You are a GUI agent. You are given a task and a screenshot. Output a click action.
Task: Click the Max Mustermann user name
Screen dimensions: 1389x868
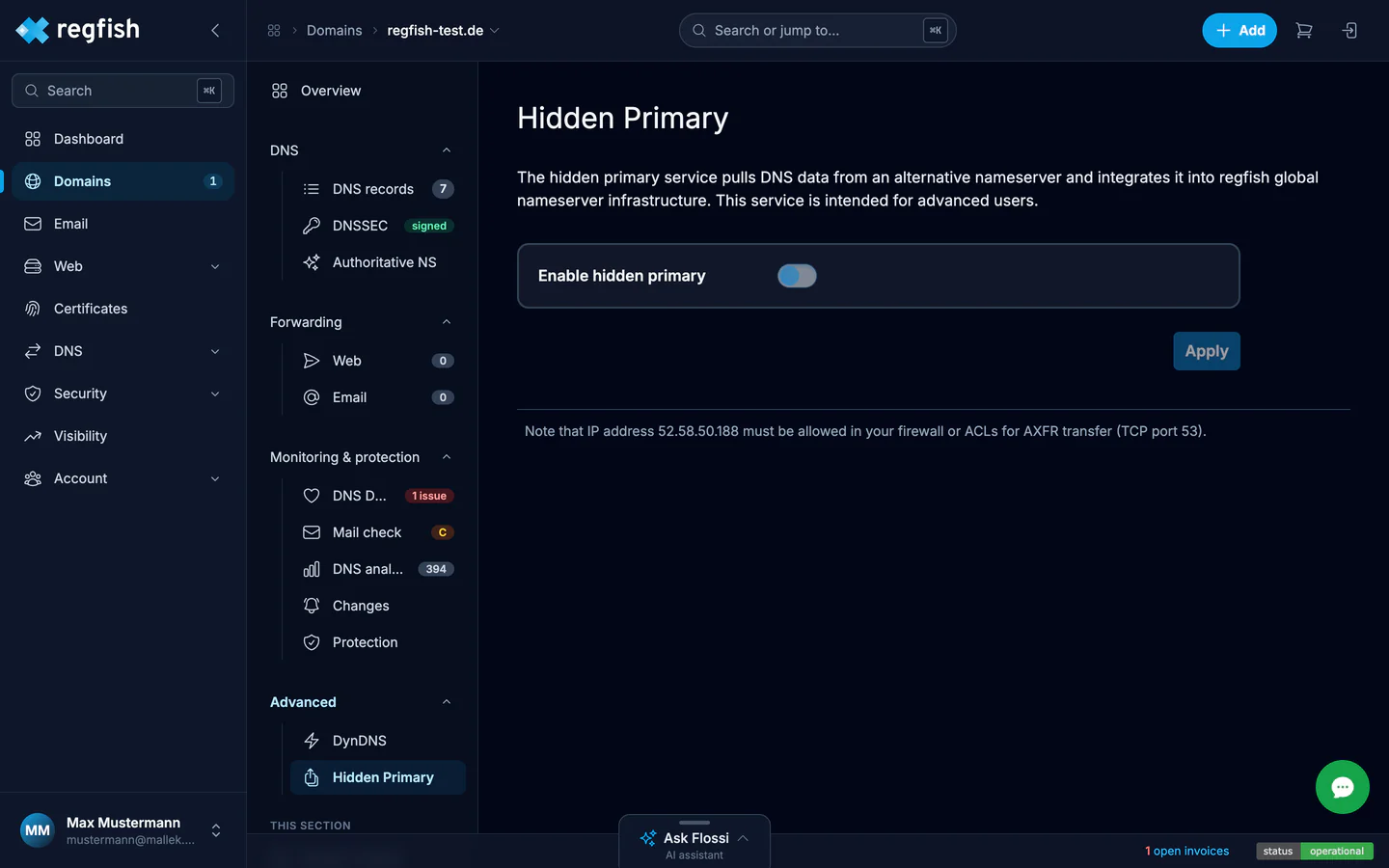(123, 823)
